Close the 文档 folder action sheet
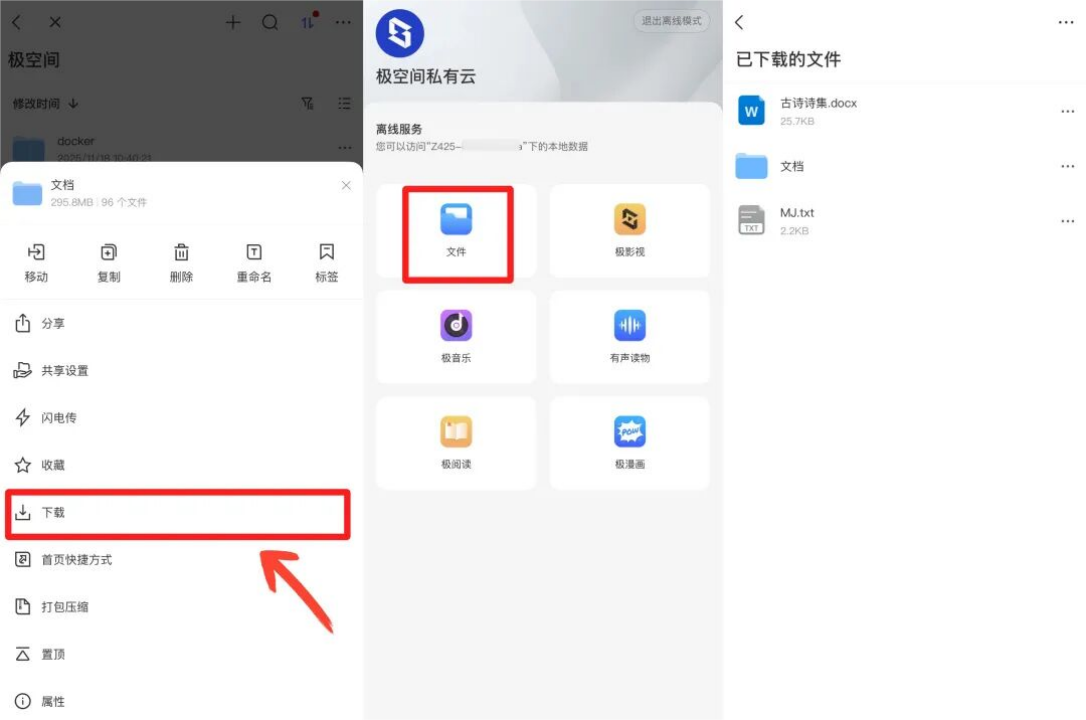1086x720 pixels. pyautogui.click(x=346, y=186)
